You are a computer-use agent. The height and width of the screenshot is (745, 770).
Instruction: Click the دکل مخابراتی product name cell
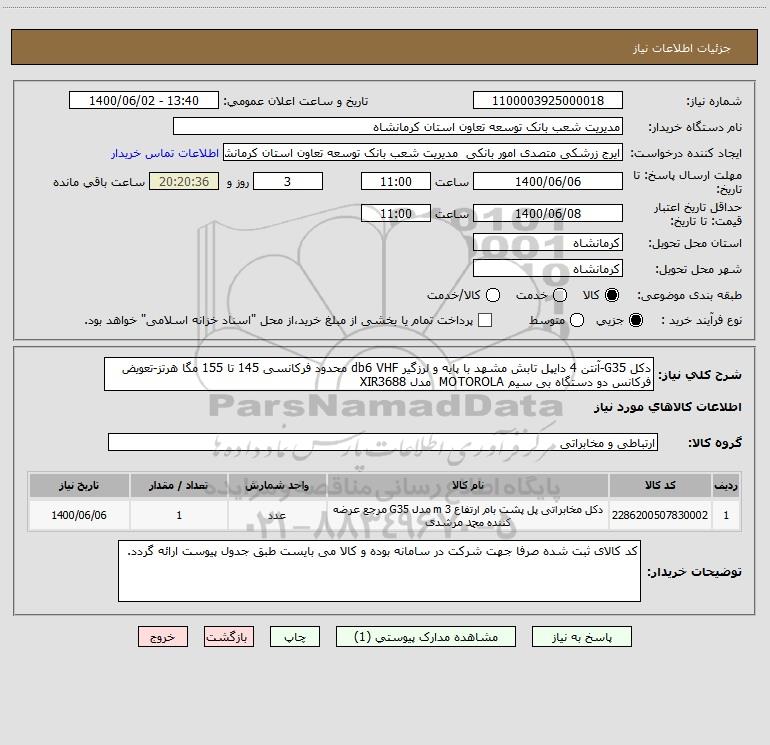[x=468, y=516]
